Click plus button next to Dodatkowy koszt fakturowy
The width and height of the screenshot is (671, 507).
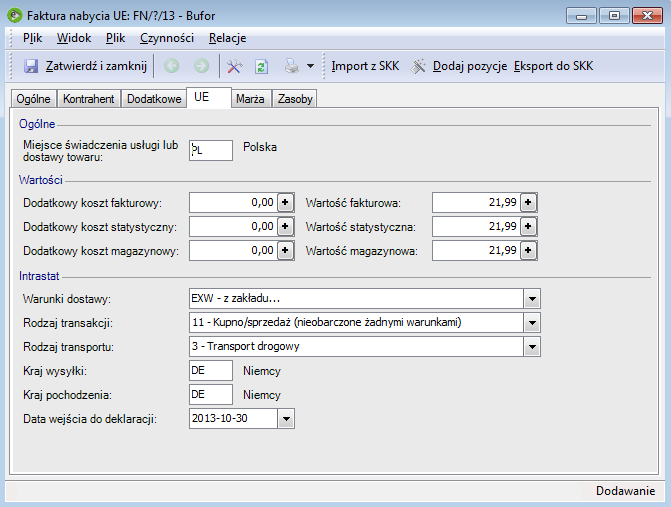285,202
